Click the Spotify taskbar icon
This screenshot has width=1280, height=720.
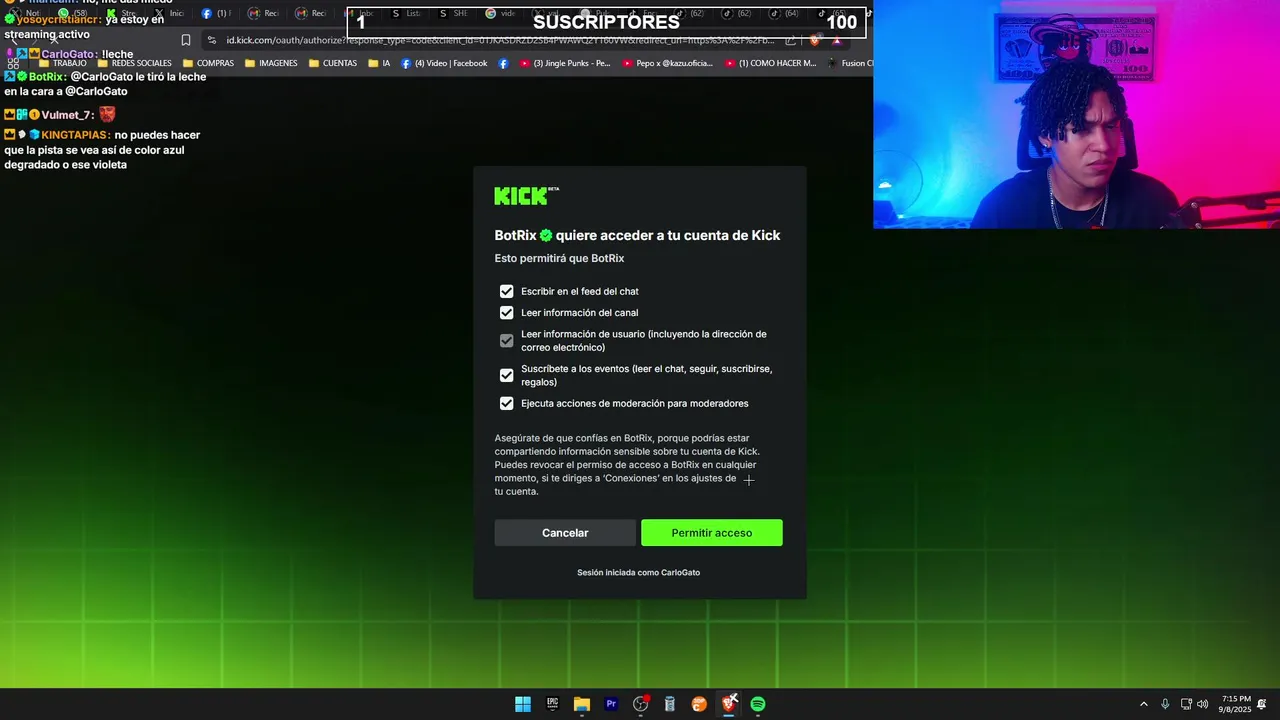758,704
